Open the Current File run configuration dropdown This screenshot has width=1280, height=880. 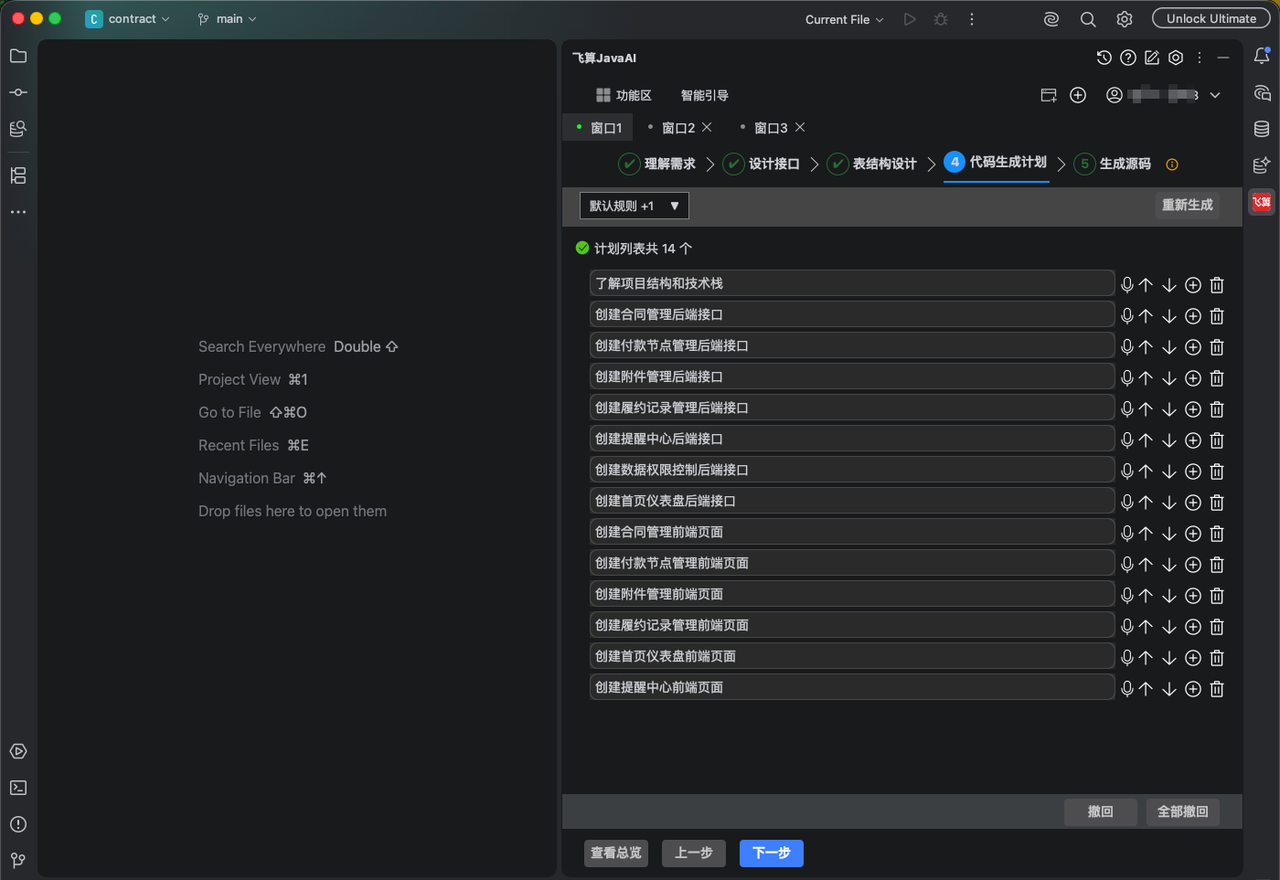[844, 19]
